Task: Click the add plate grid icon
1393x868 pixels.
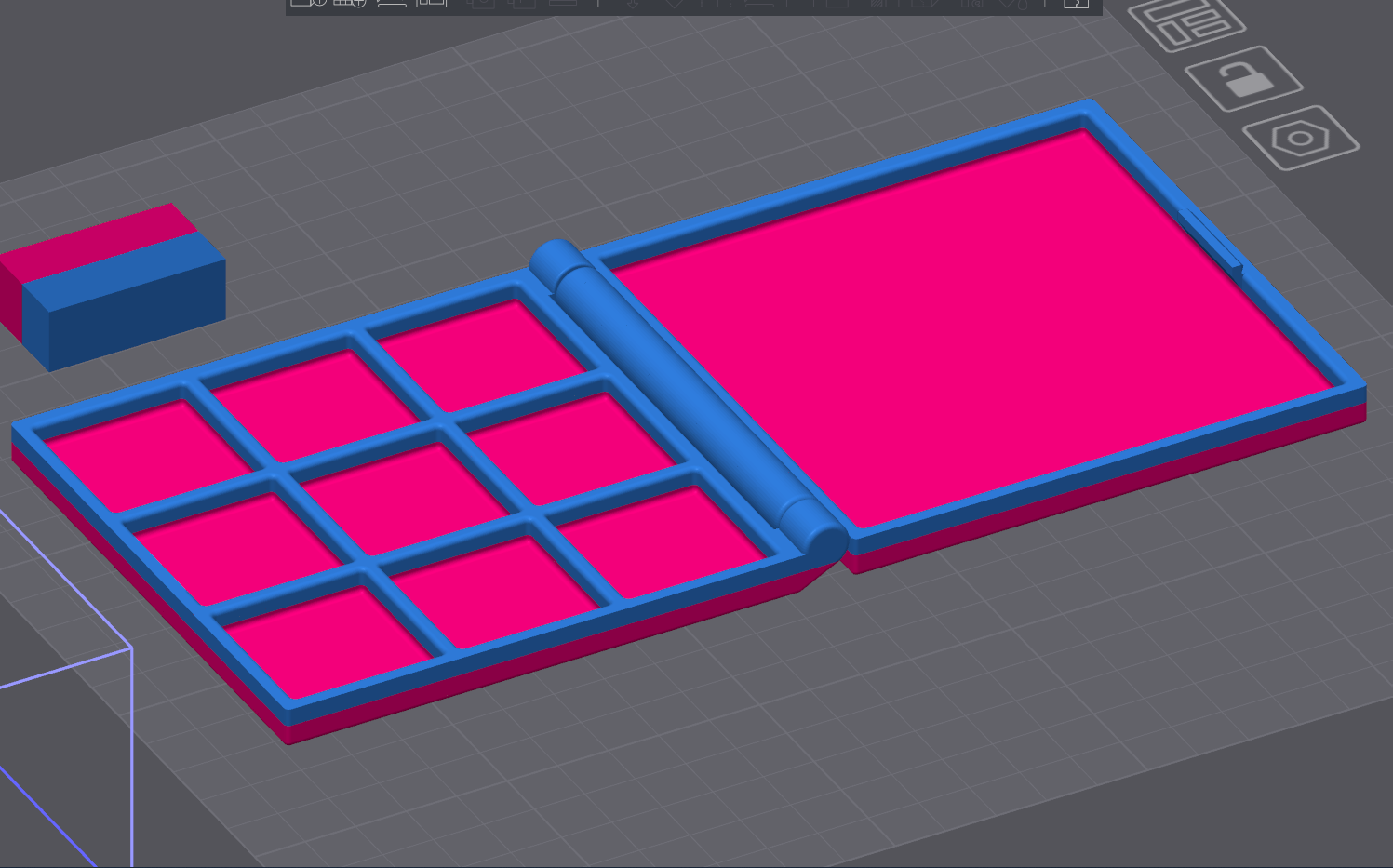Action: tap(350, 3)
